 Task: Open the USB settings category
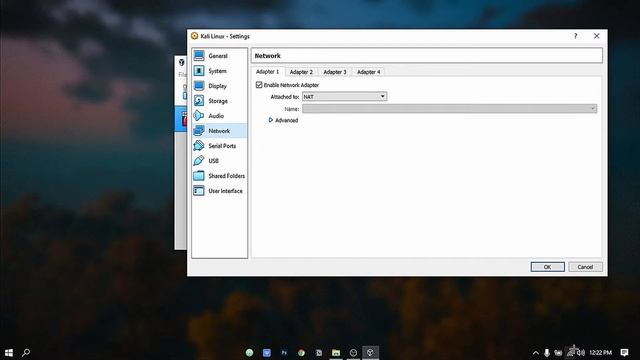click(x=219, y=161)
